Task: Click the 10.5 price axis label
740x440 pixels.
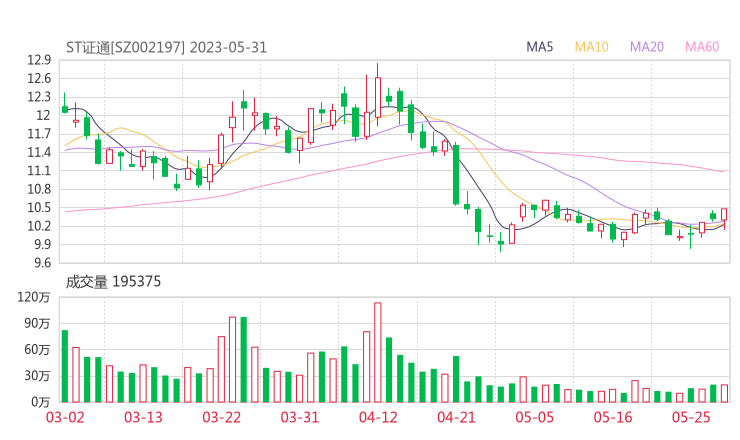Action: pyautogui.click(x=39, y=208)
